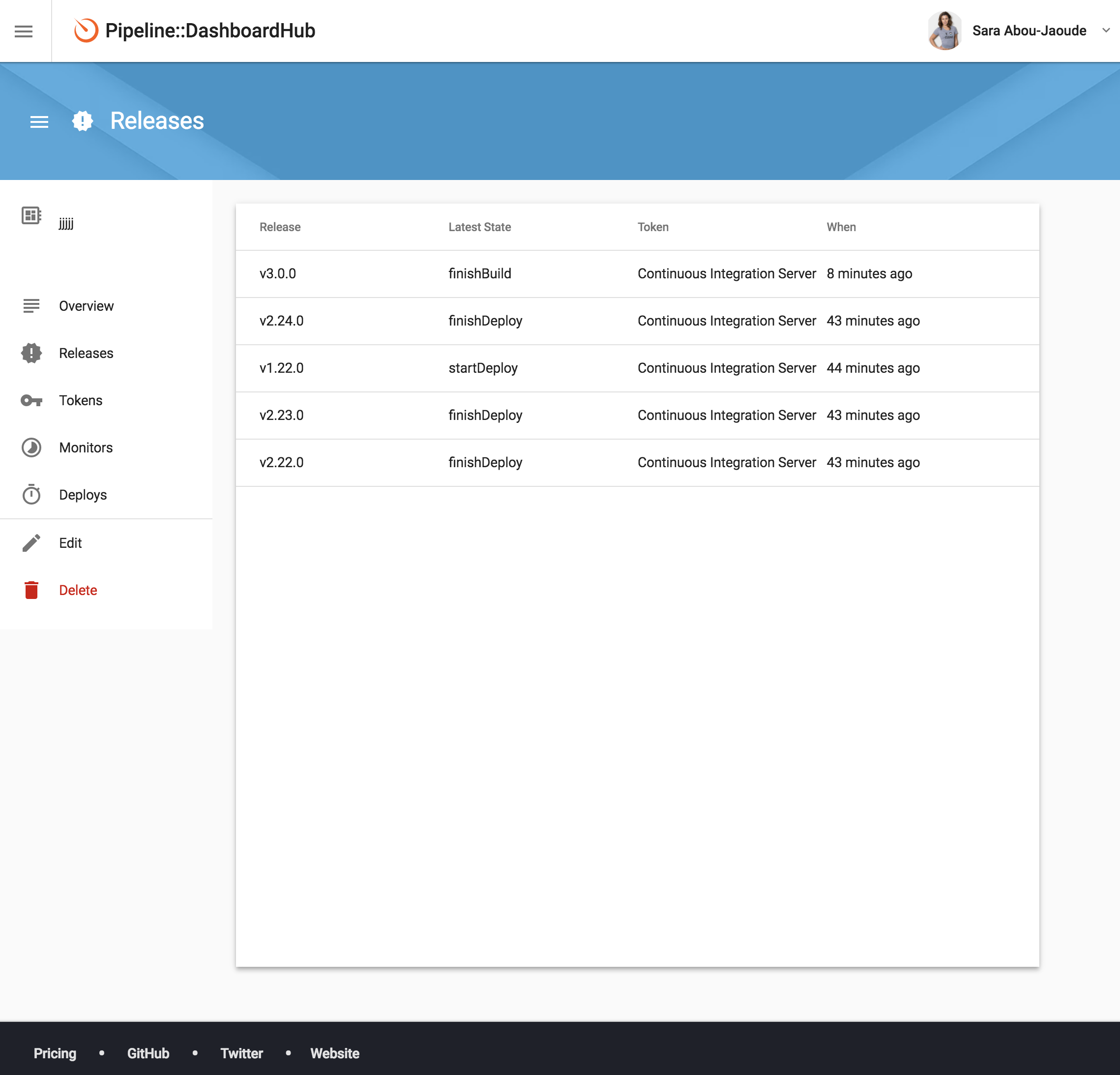Navigate to the Overview section
The height and width of the screenshot is (1075, 1120).
tap(86, 306)
